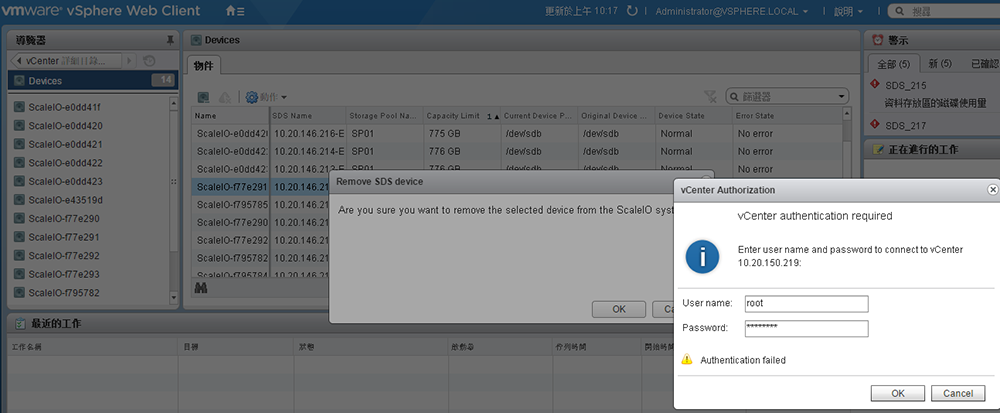Focus the User name field

pos(806,303)
